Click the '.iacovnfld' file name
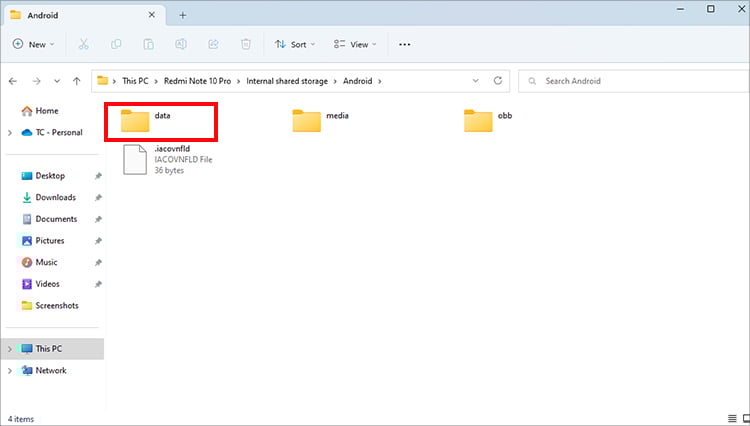This screenshot has height=426, width=750. (x=172, y=149)
